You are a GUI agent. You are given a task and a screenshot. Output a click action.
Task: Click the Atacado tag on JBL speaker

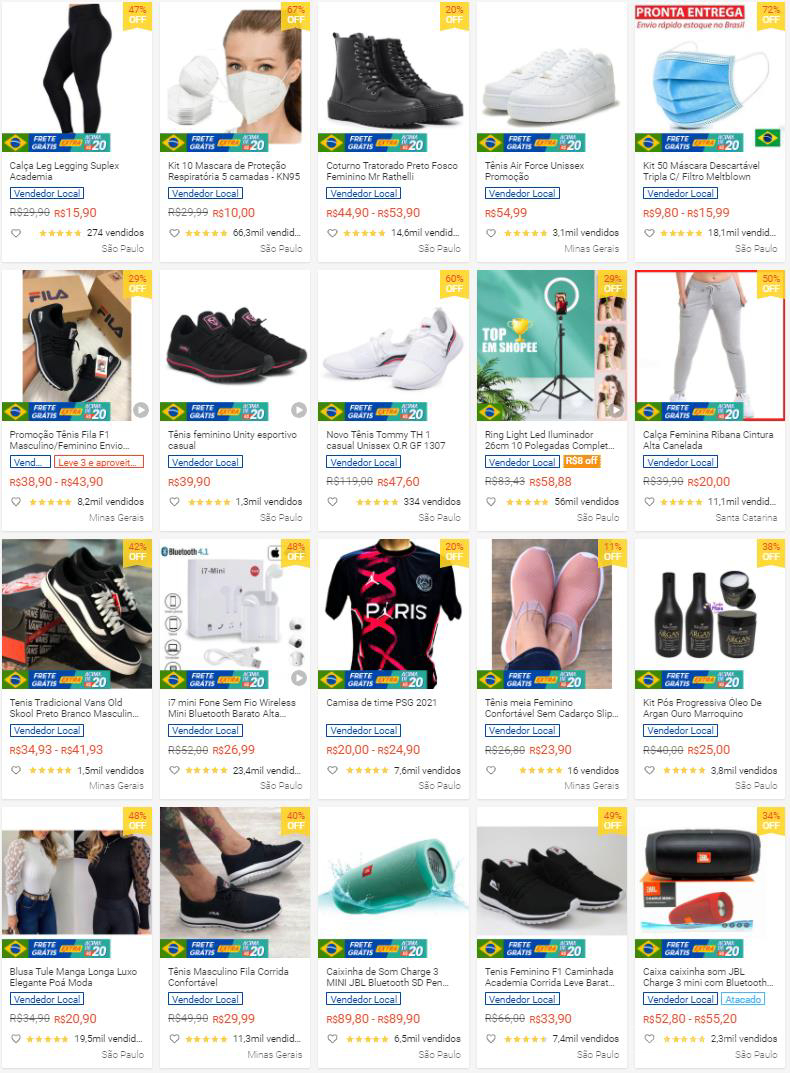point(743,1000)
